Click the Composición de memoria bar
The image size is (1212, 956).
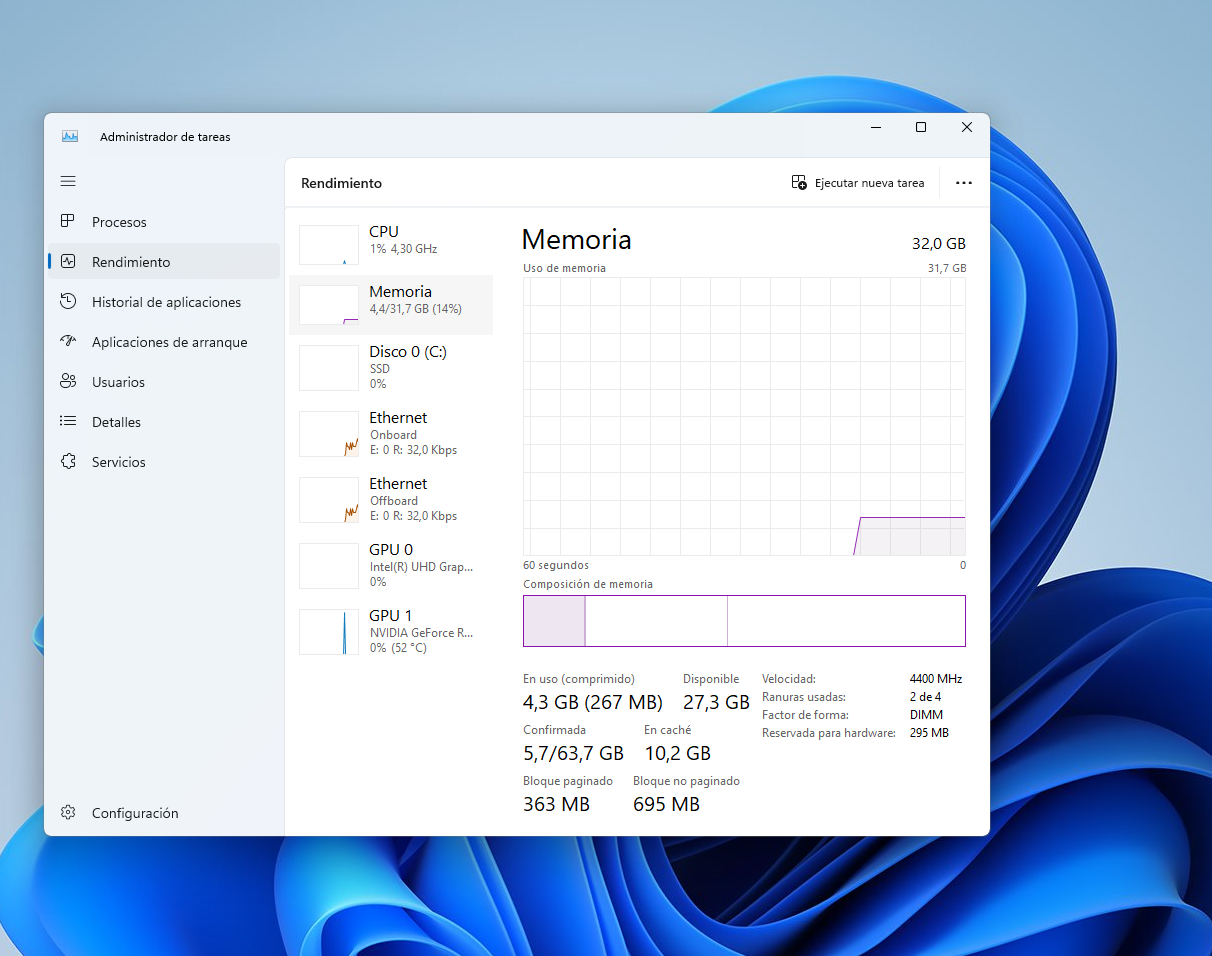coord(744,621)
